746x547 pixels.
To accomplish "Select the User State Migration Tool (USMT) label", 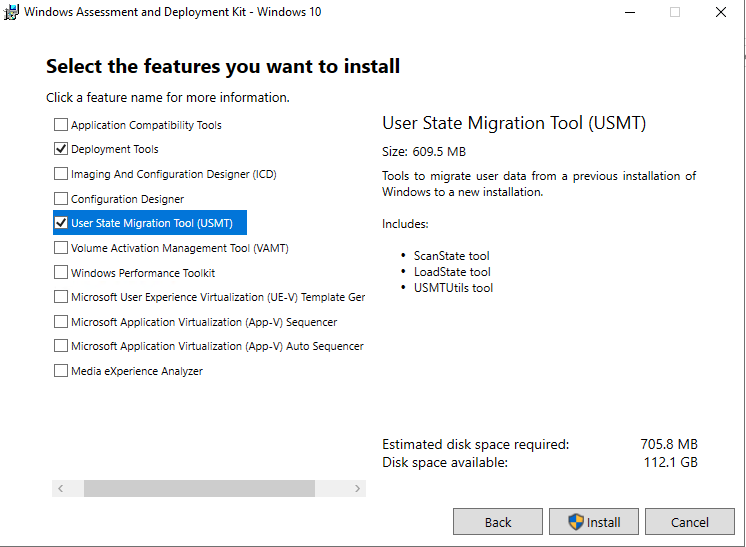I will pyautogui.click(x=152, y=223).
